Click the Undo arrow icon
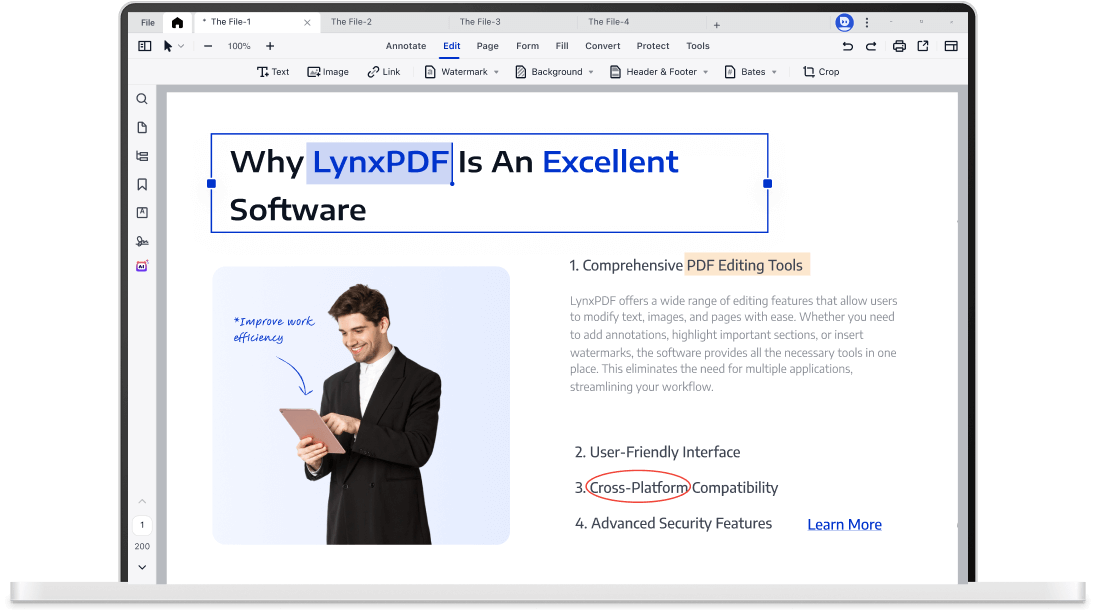 (x=848, y=46)
